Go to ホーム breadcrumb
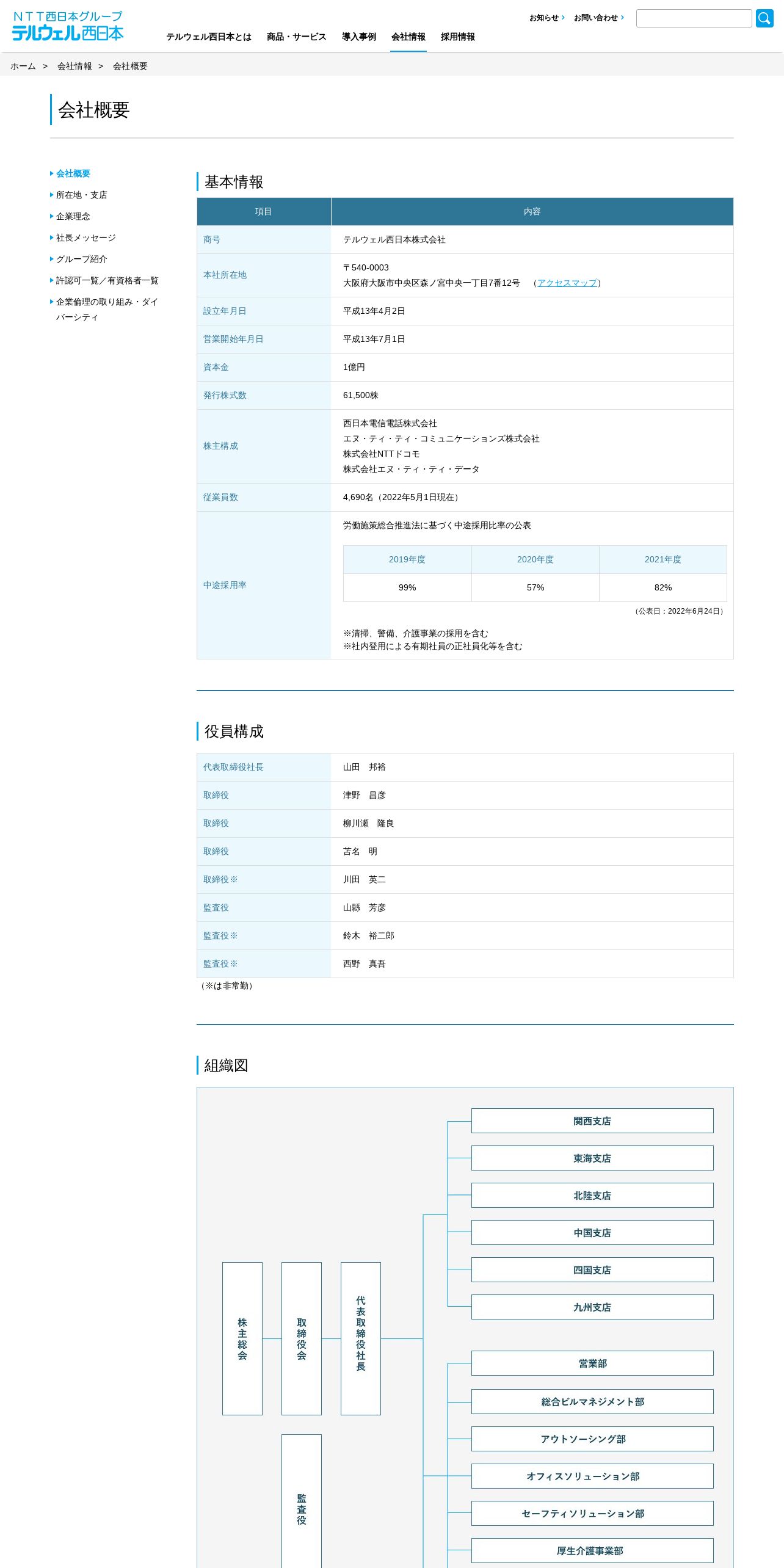784x1568 pixels. [x=23, y=66]
